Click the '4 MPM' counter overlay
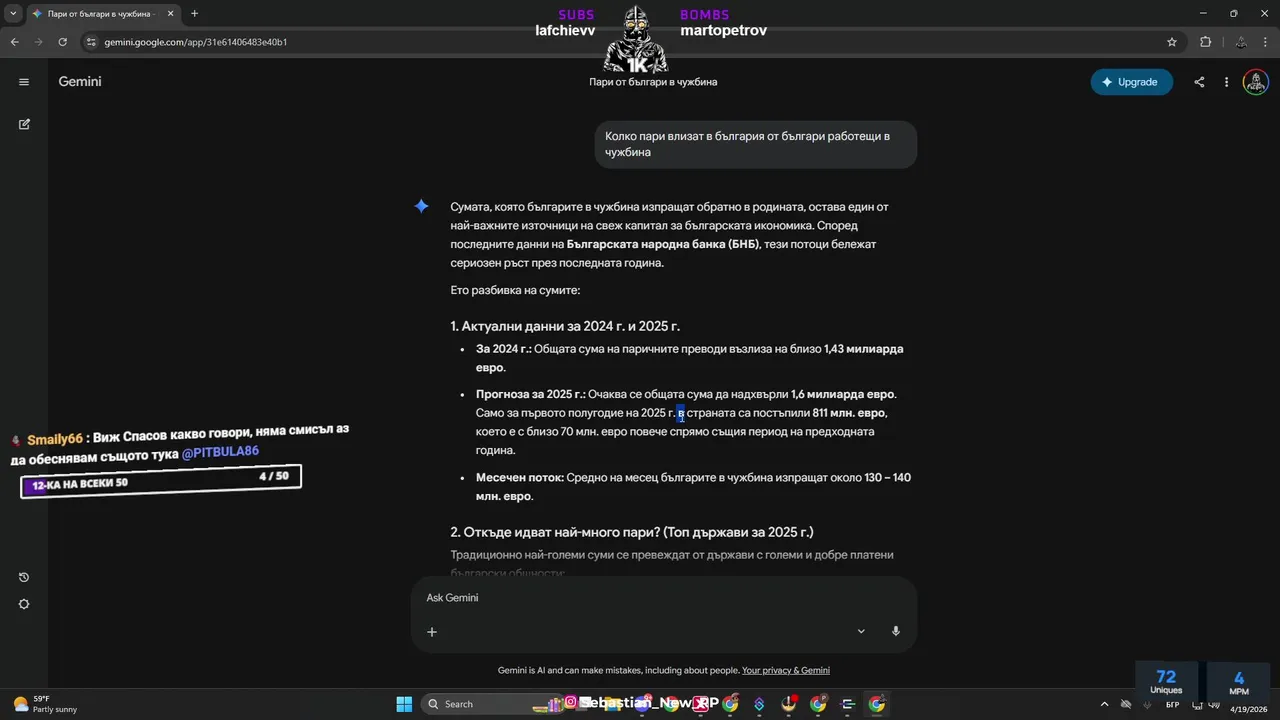The width and height of the screenshot is (1280, 720). click(1238, 681)
